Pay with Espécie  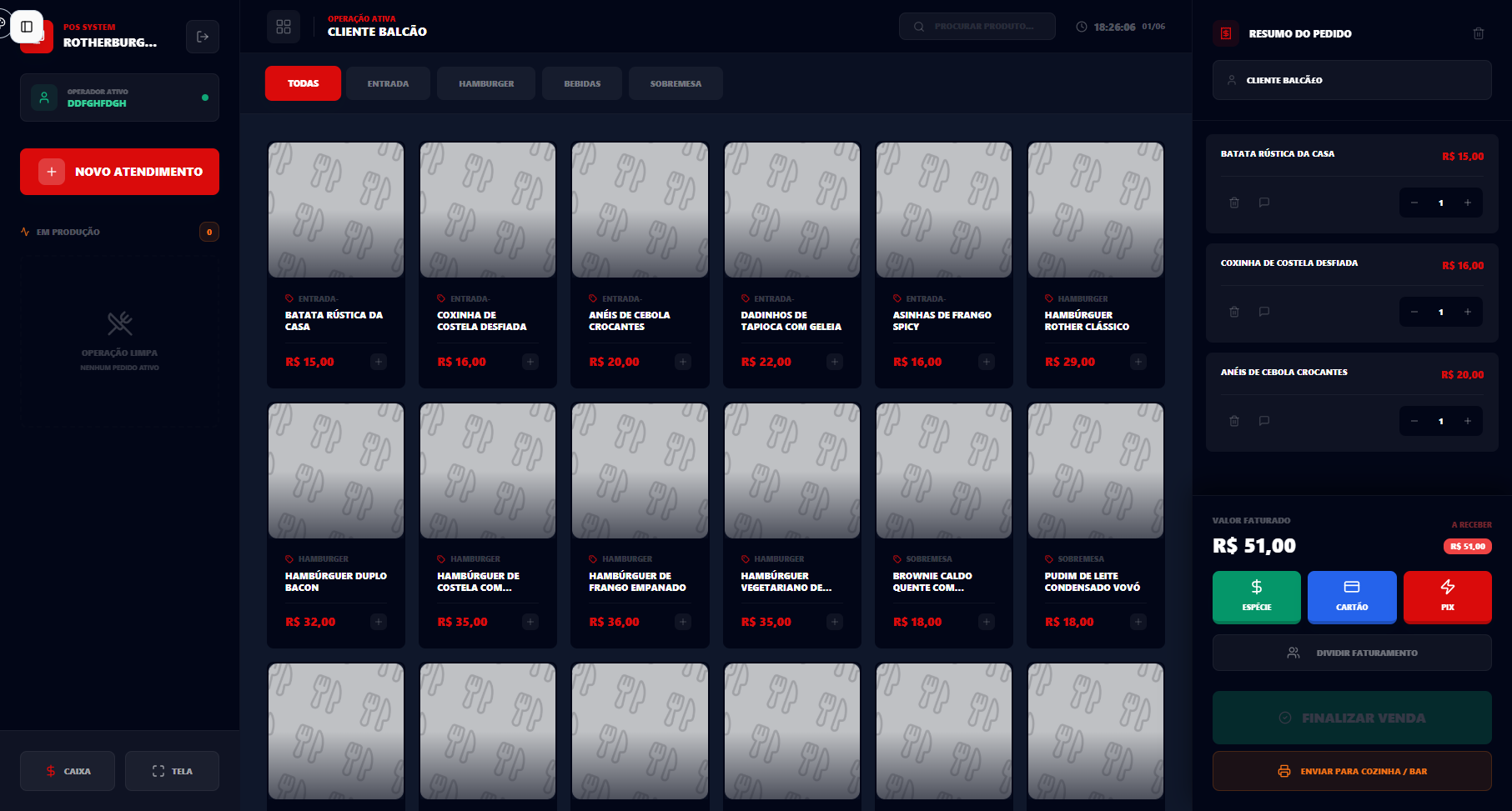pos(1256,597)
